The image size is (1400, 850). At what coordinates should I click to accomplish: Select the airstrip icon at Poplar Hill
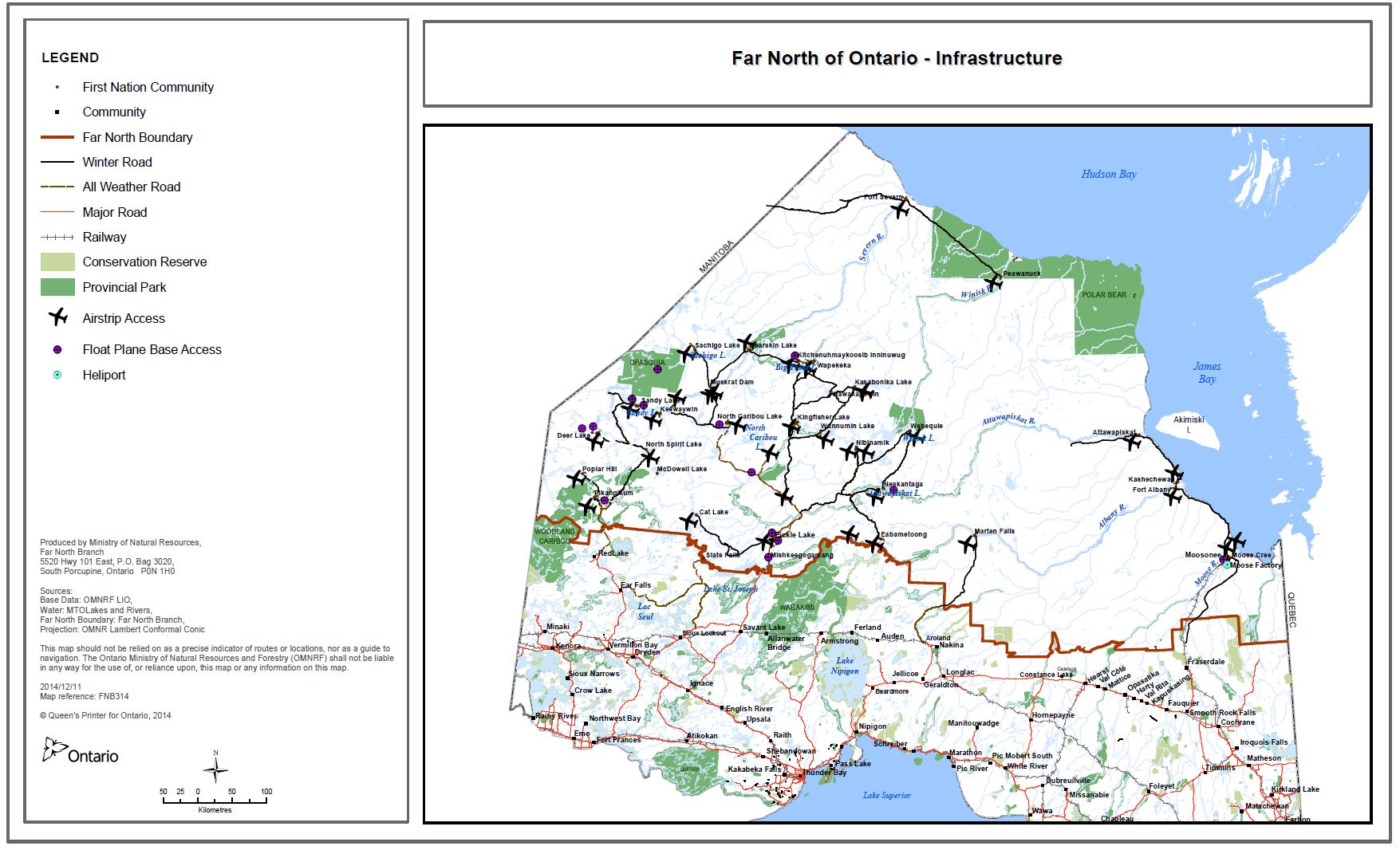tap(576, 478)
